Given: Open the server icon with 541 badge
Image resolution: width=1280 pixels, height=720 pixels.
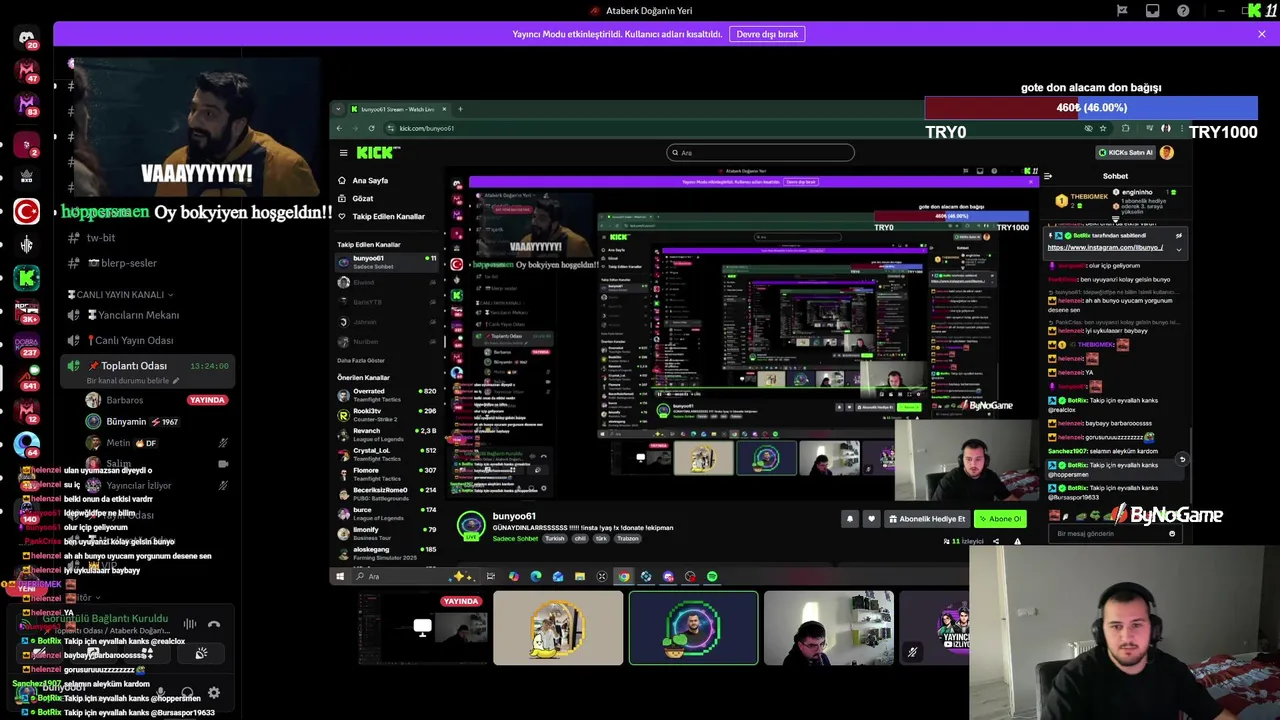Looking at the screenshot, I should 27,378.
